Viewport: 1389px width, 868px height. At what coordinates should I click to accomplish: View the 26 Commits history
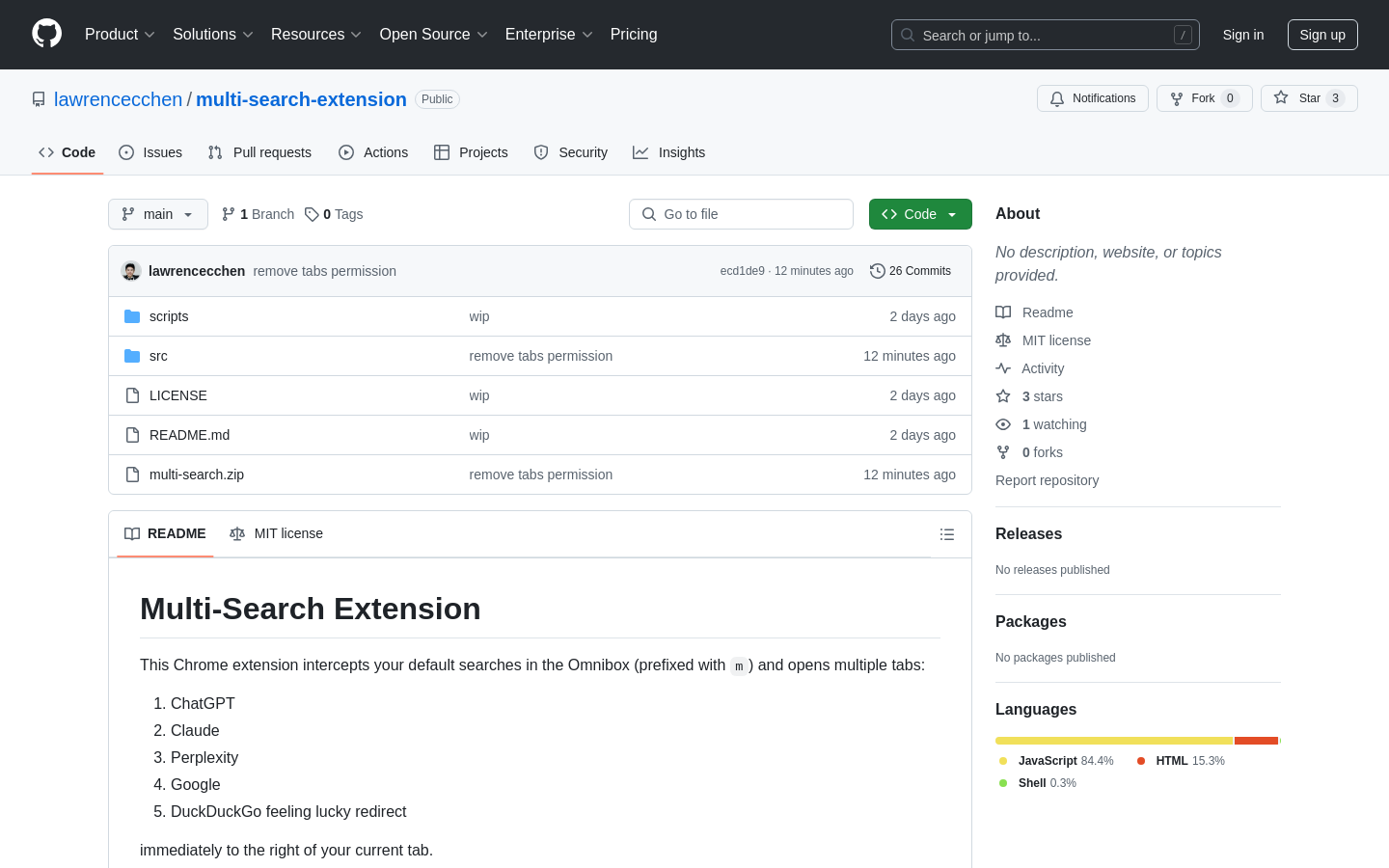click(911, 271)
